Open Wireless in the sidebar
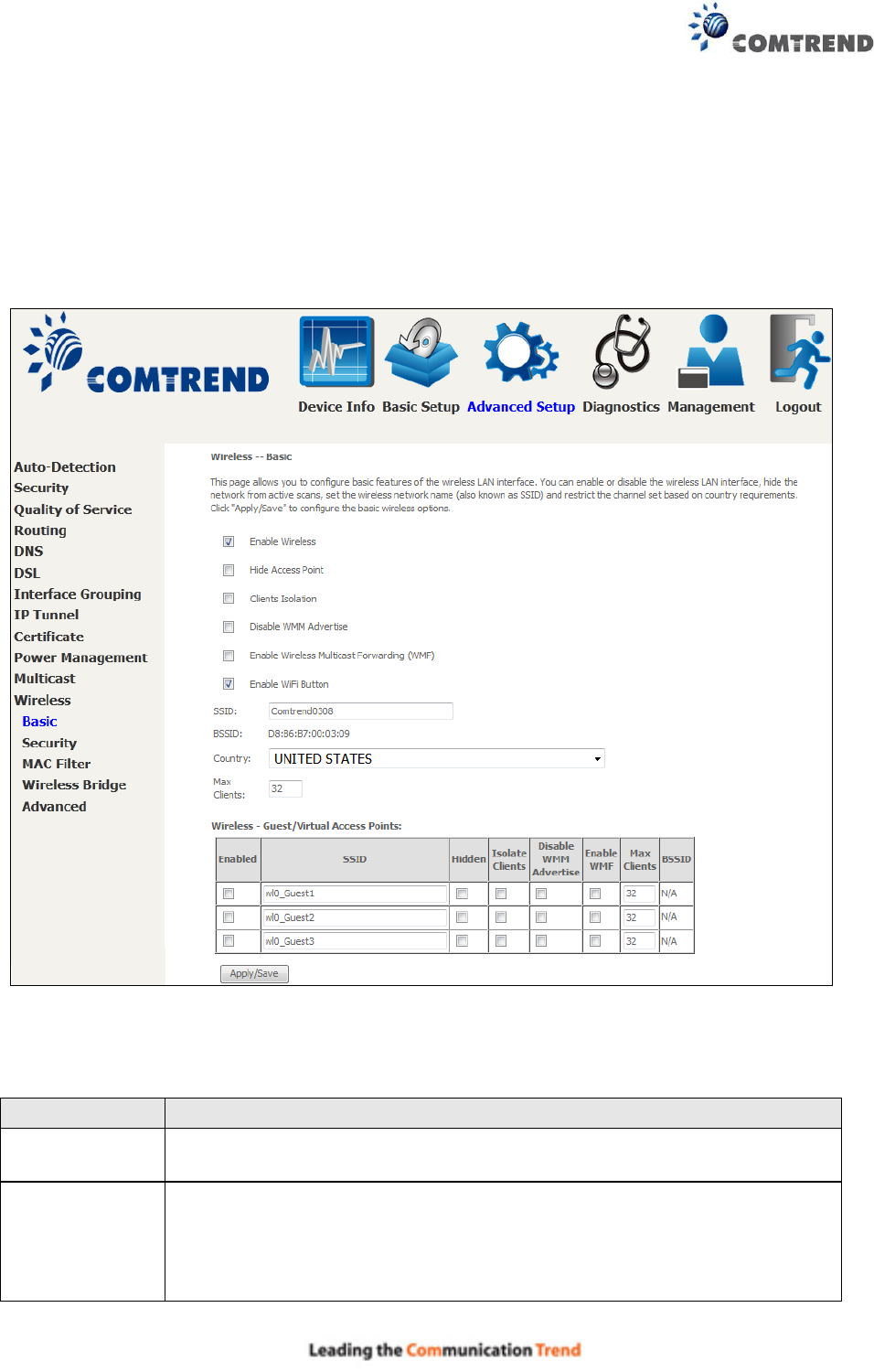Image resolution: width=874 pixels, height=1372 pixels. tap(43, 701)
